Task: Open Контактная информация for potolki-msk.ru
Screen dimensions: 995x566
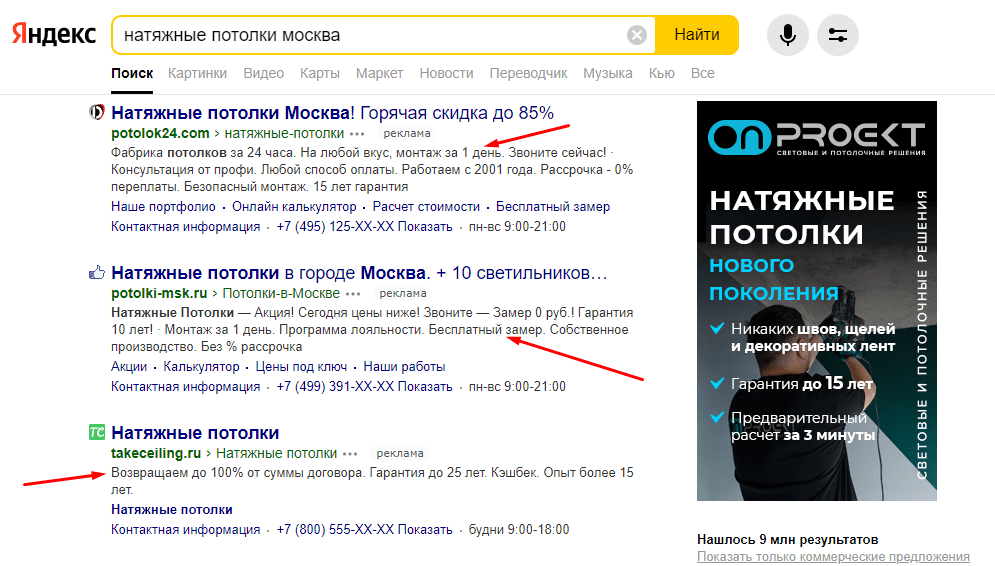Action: [185, 387]
